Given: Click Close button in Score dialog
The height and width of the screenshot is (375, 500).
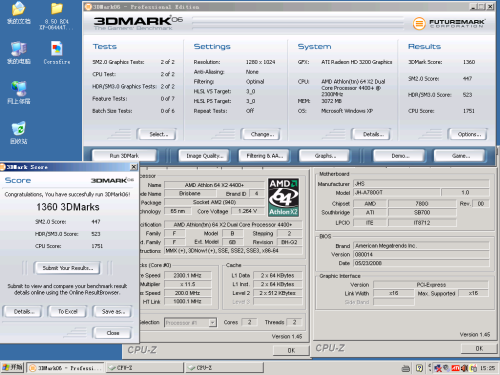Looking at the screenshot, I should click(x=112, y=333).
